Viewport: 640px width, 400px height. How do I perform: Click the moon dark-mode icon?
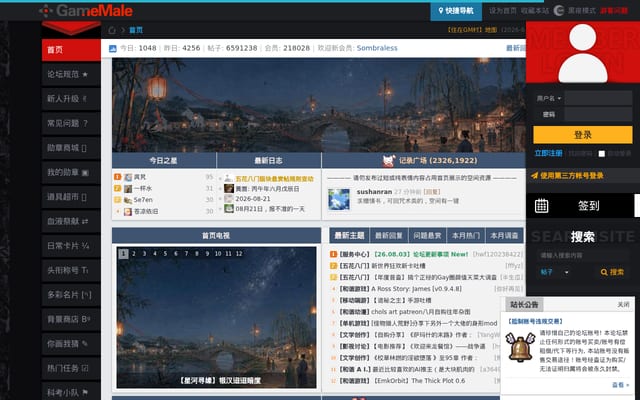coord(559,11)
